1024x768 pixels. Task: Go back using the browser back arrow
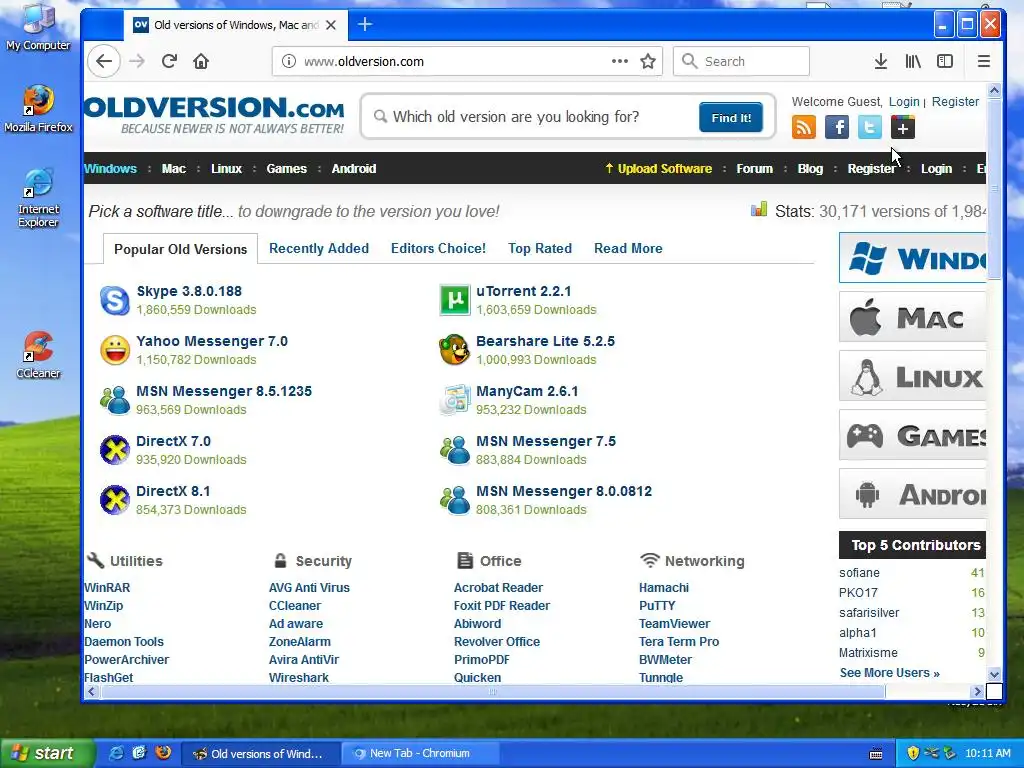tap(104, 61)
